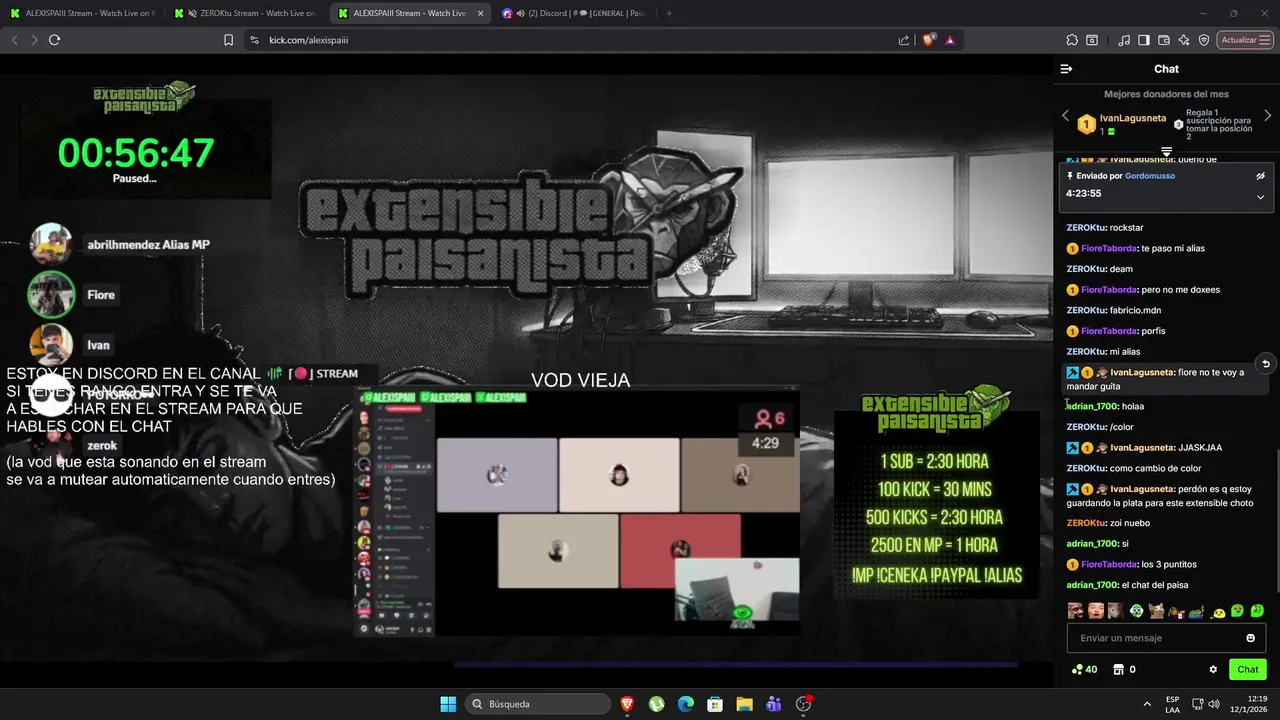Hide the pinned message eye-slash icon
The image size is (1280, 720).
tap(1260, 176)
